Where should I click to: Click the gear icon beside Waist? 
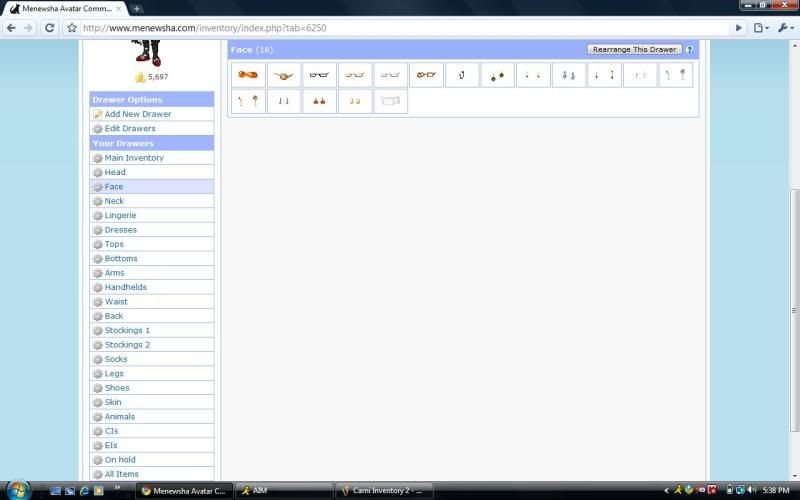click(97, 302)
